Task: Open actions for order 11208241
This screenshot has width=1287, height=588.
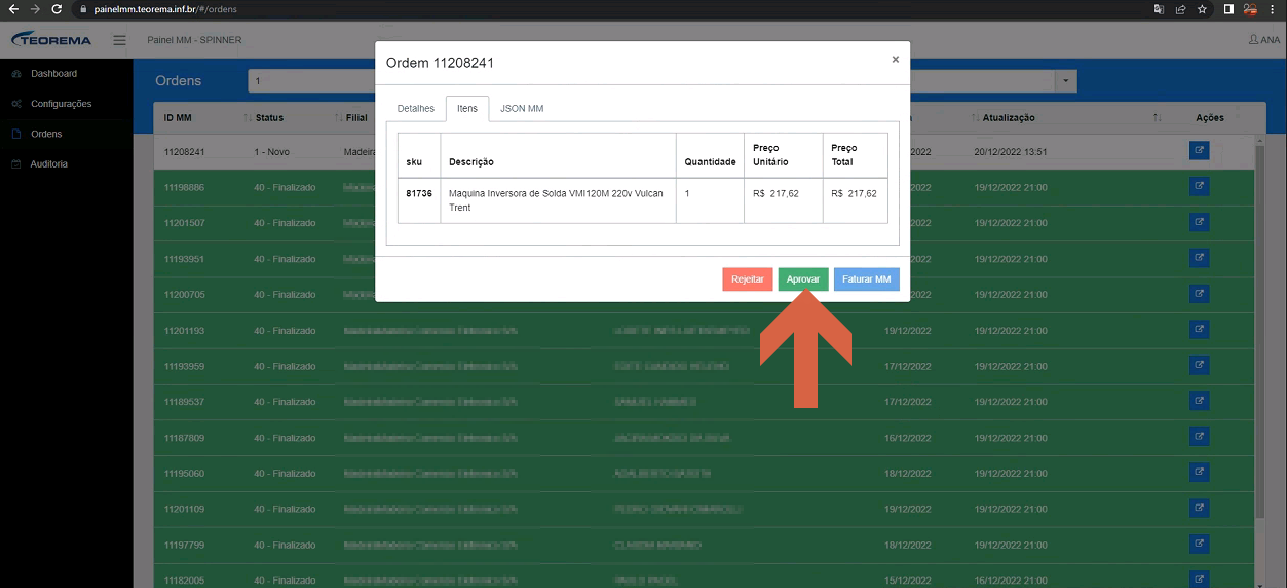Action: point(1199,151)
